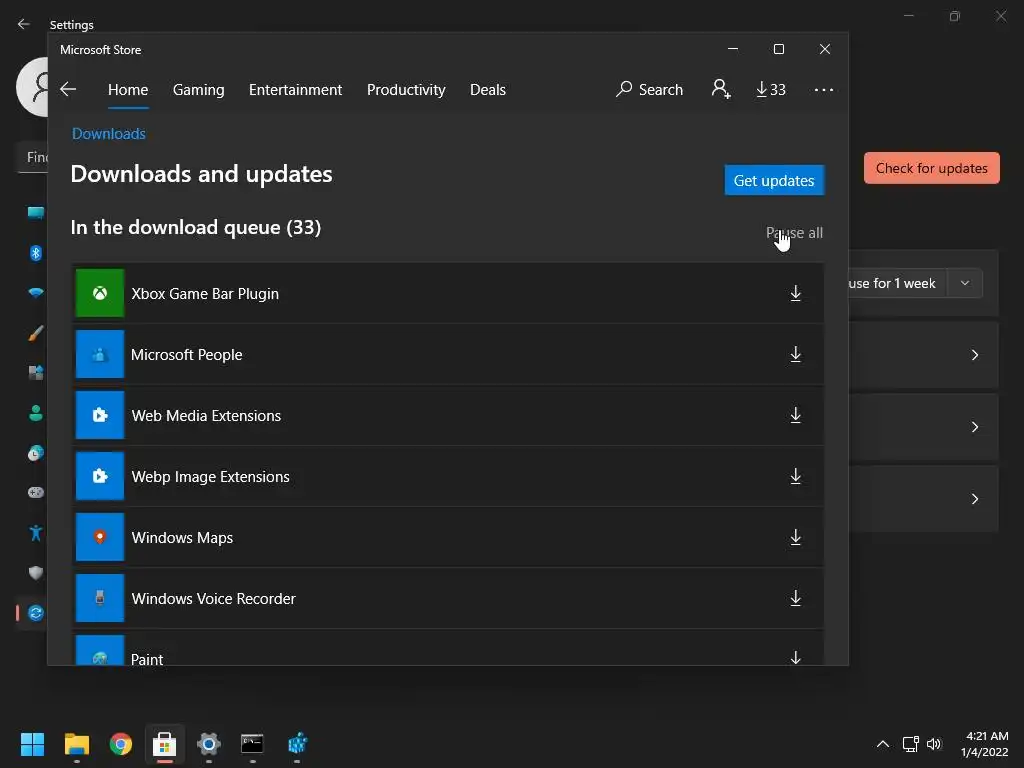The image size is (1024, 768).
Task: Open File Explorer from the taskbar
Action: pyautogui.click(x=76, y=744)
